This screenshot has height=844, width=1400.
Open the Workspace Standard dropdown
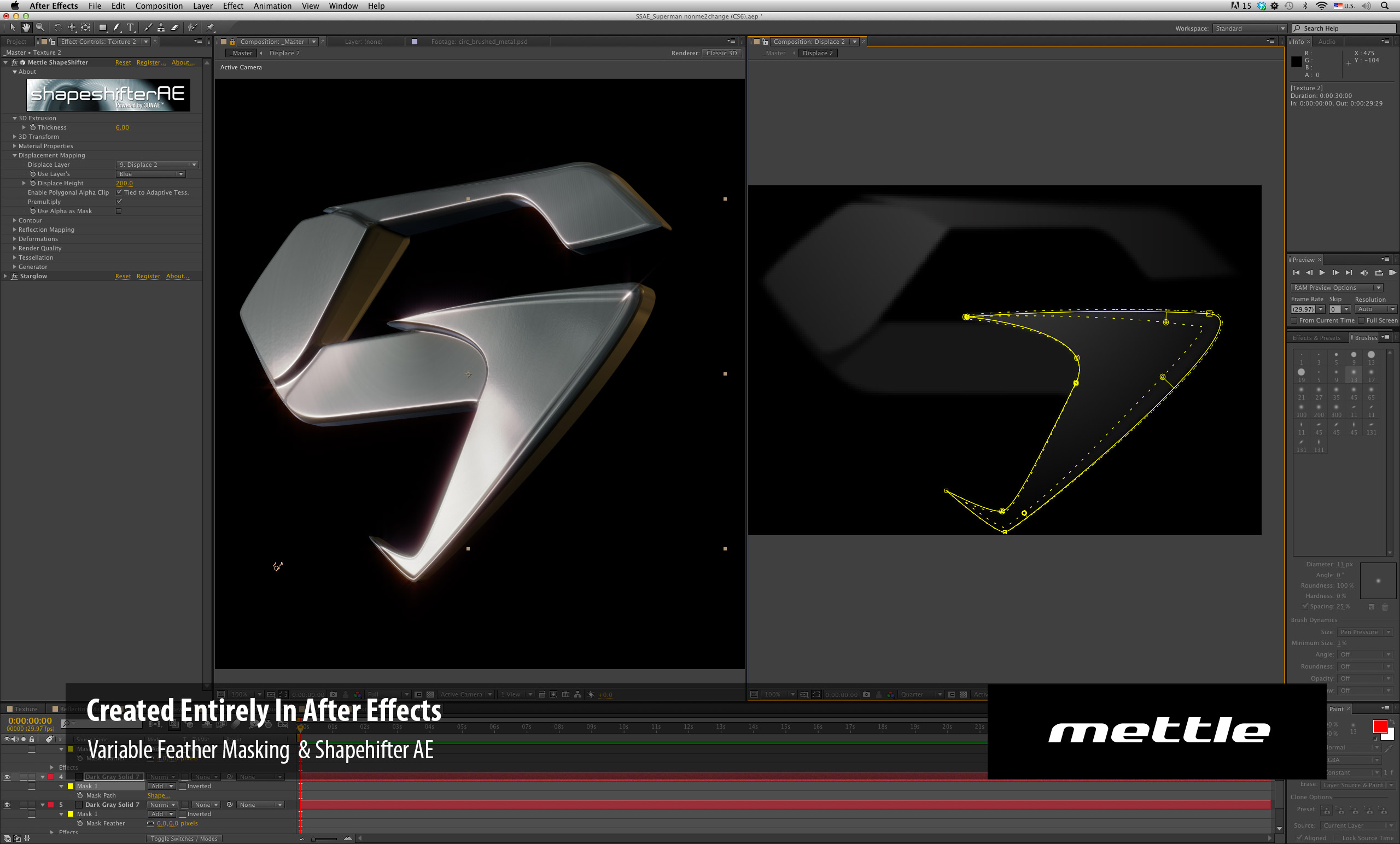click(1249, 28)
